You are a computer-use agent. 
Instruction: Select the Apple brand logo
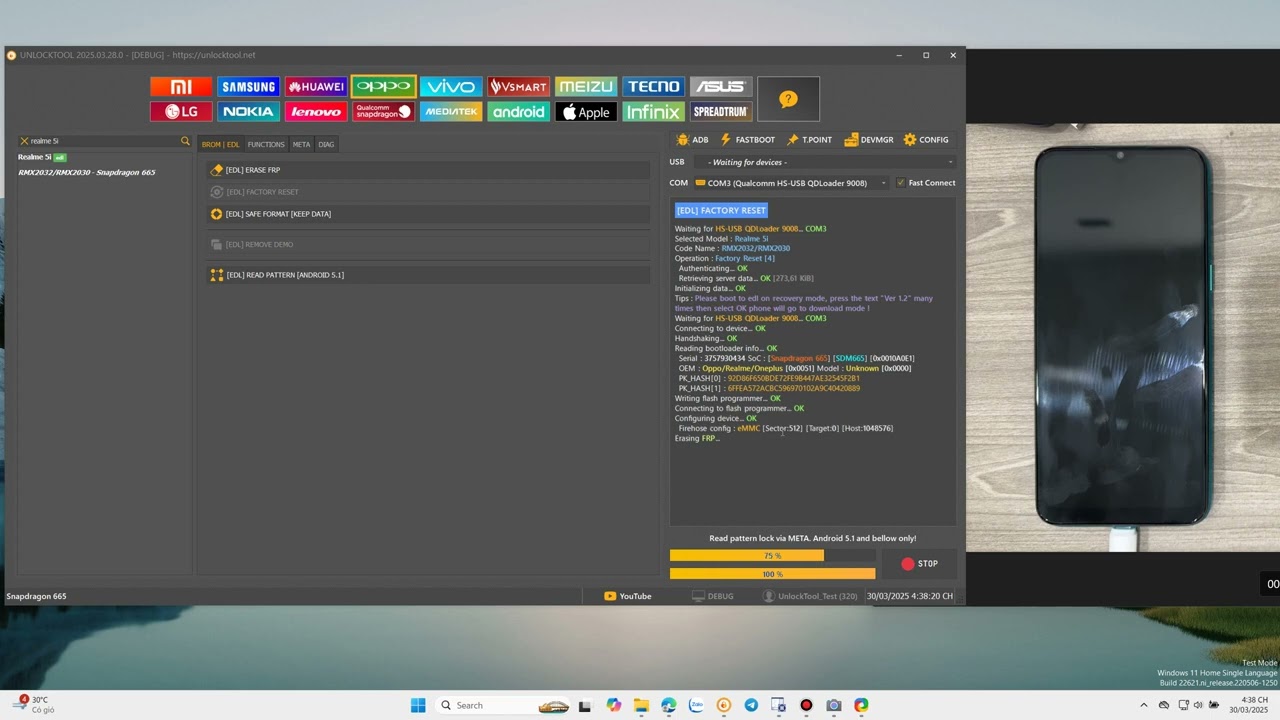pyautogui.click(x=586, y=112)
